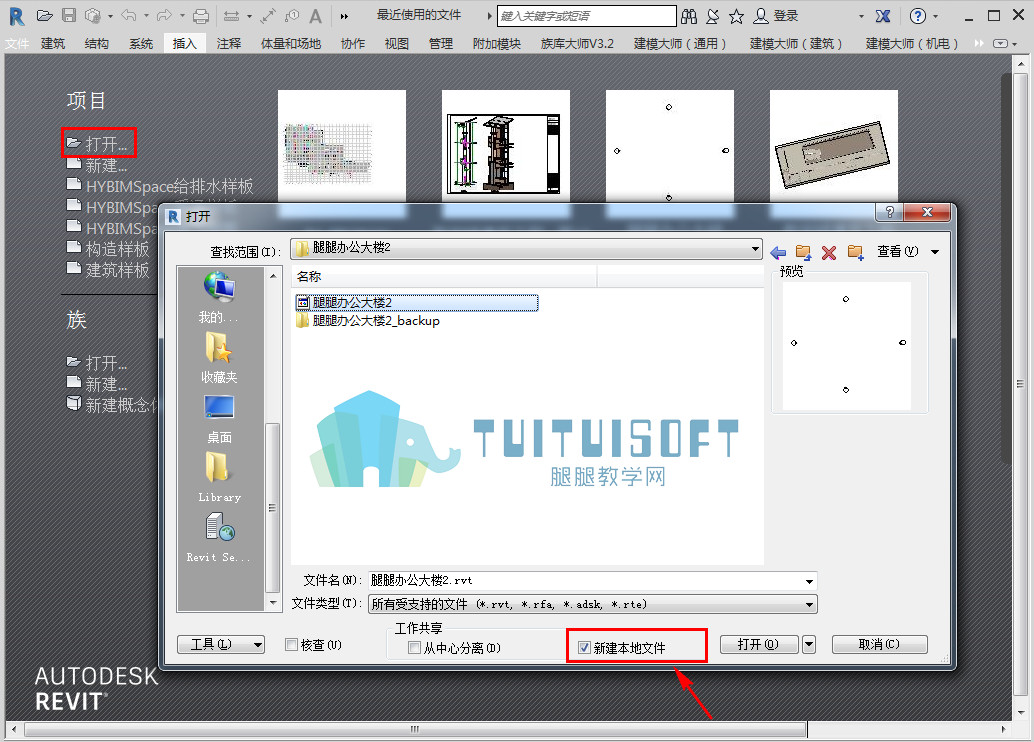The image size is (1034, 742).
Task: Enable the 从中心分离 checkbox
Action: pyautogui.click(x=414, y=648)
